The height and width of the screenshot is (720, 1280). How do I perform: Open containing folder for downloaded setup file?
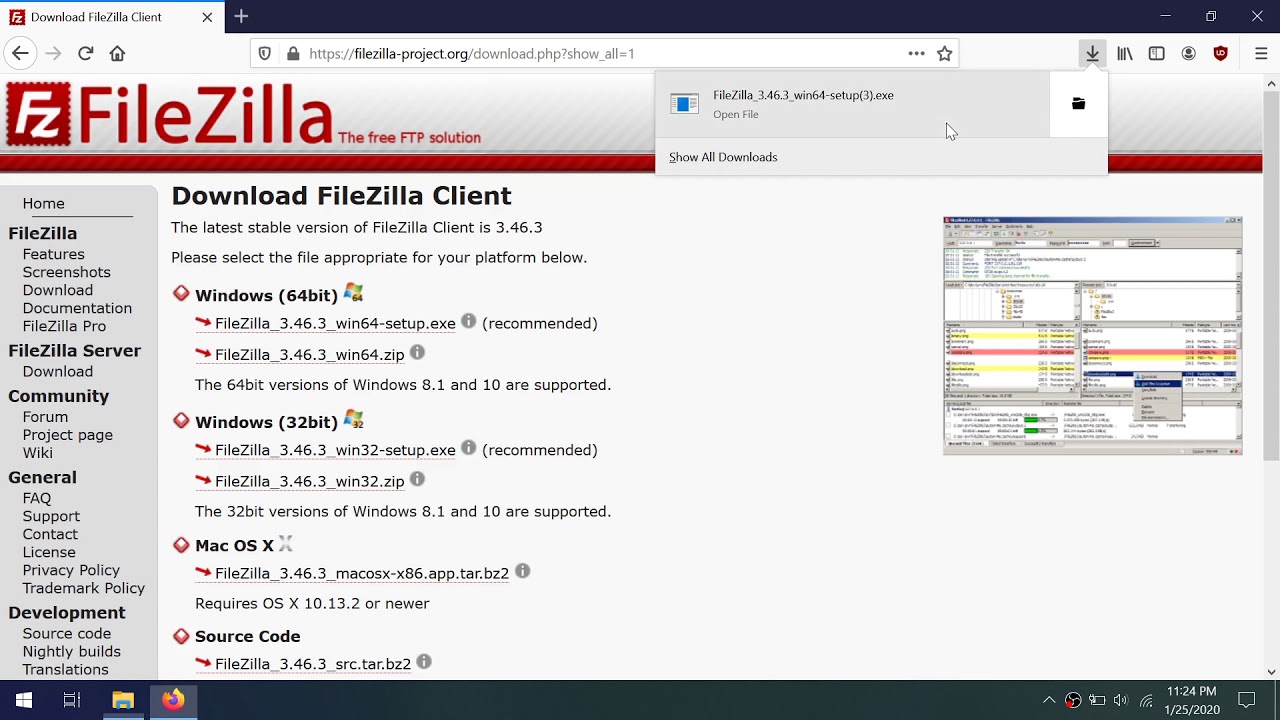point(1078,104)
